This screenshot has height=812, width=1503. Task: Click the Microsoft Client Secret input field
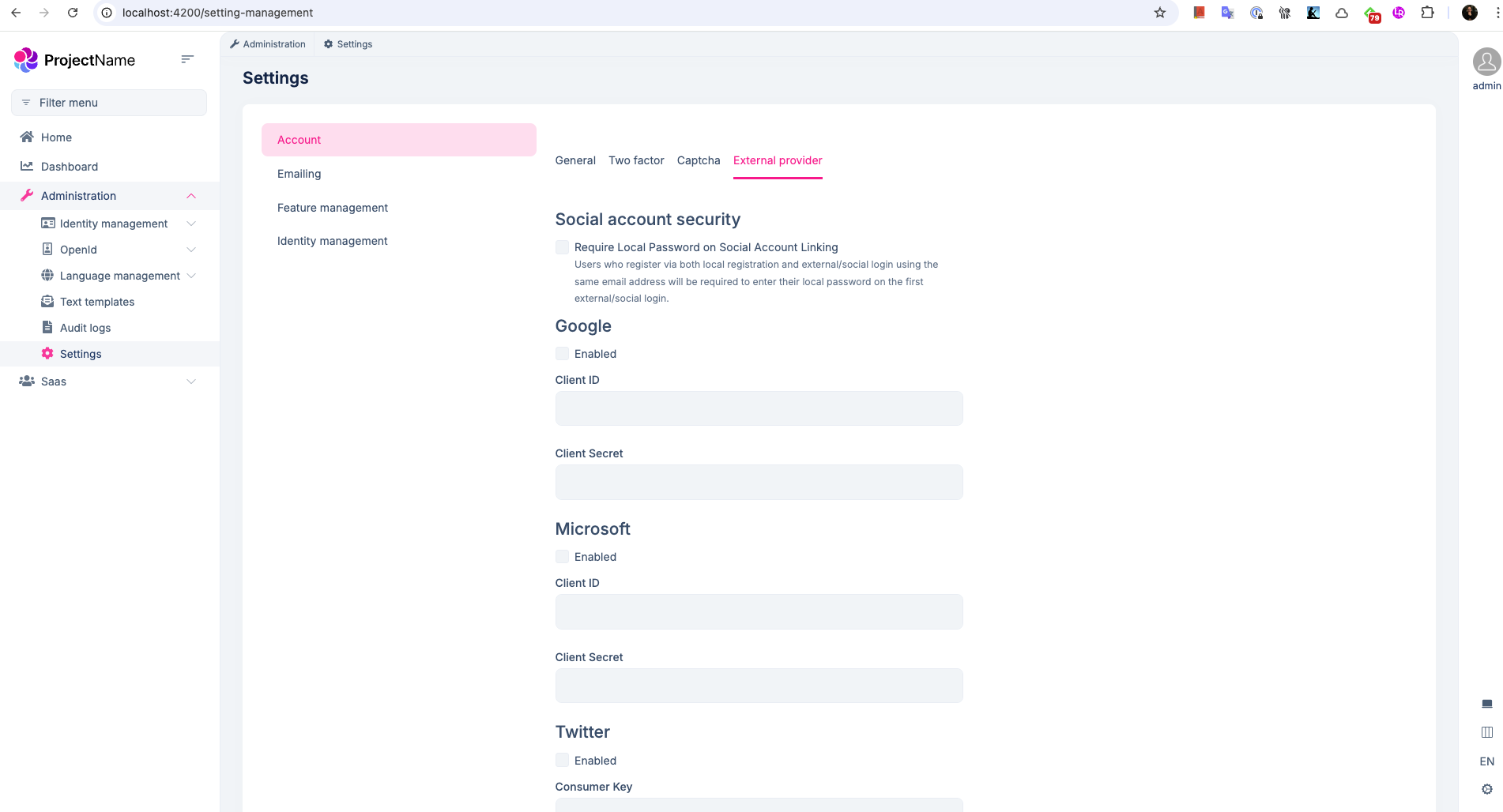(x=759, y=686)
